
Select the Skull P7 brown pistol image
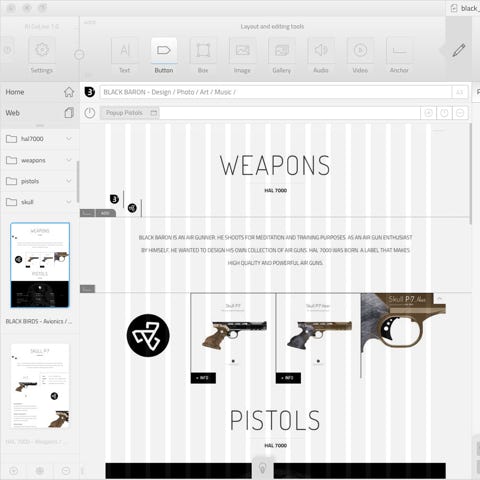tap(234, 335)
